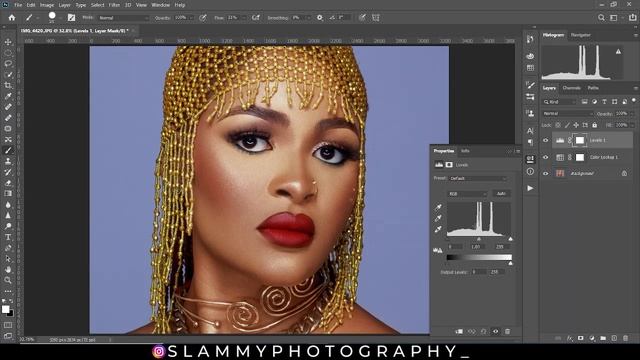640x360 pixels.
Task: Select the Crop tool
Action: (x=8, y=85)
